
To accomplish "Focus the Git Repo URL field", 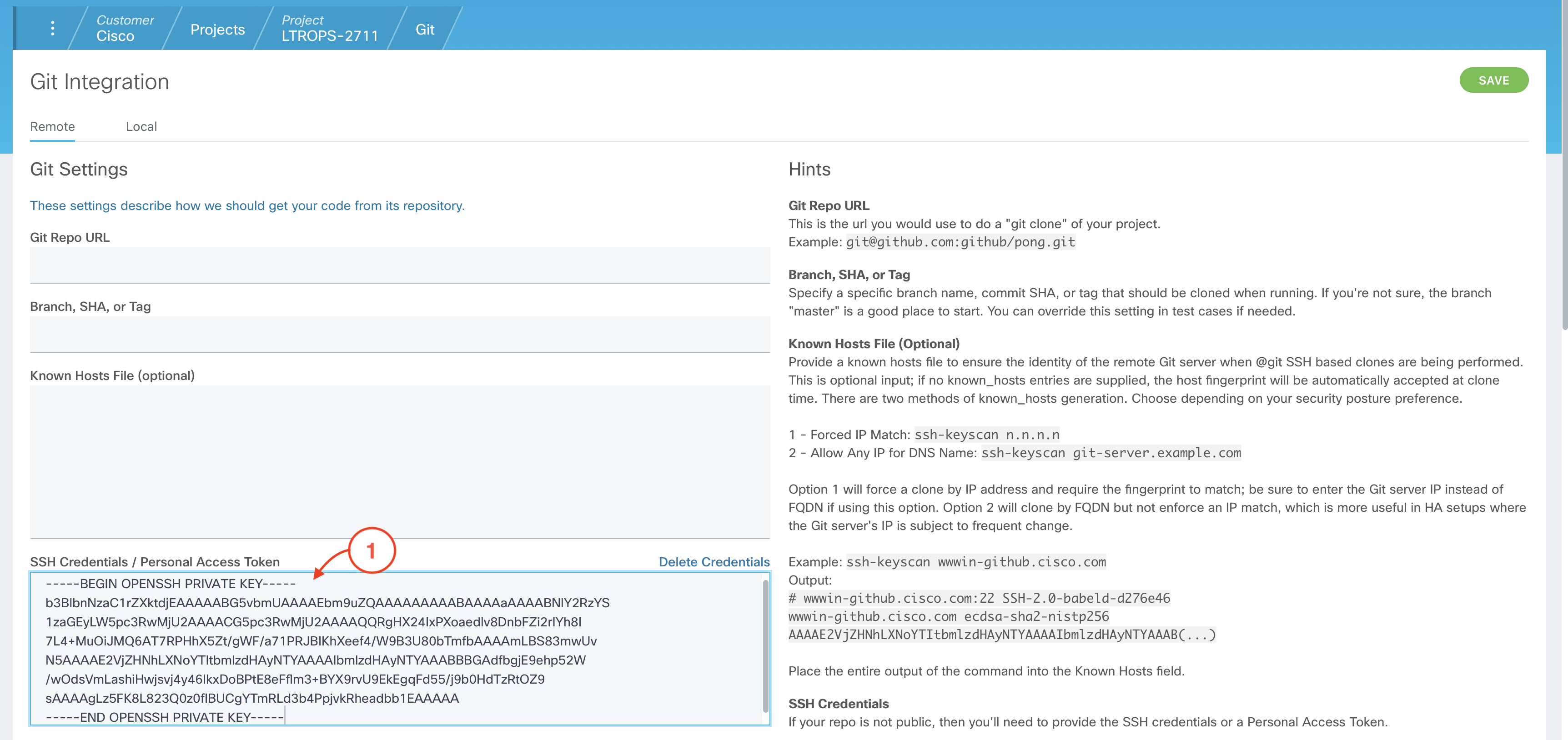I will (x=399, y=265).
